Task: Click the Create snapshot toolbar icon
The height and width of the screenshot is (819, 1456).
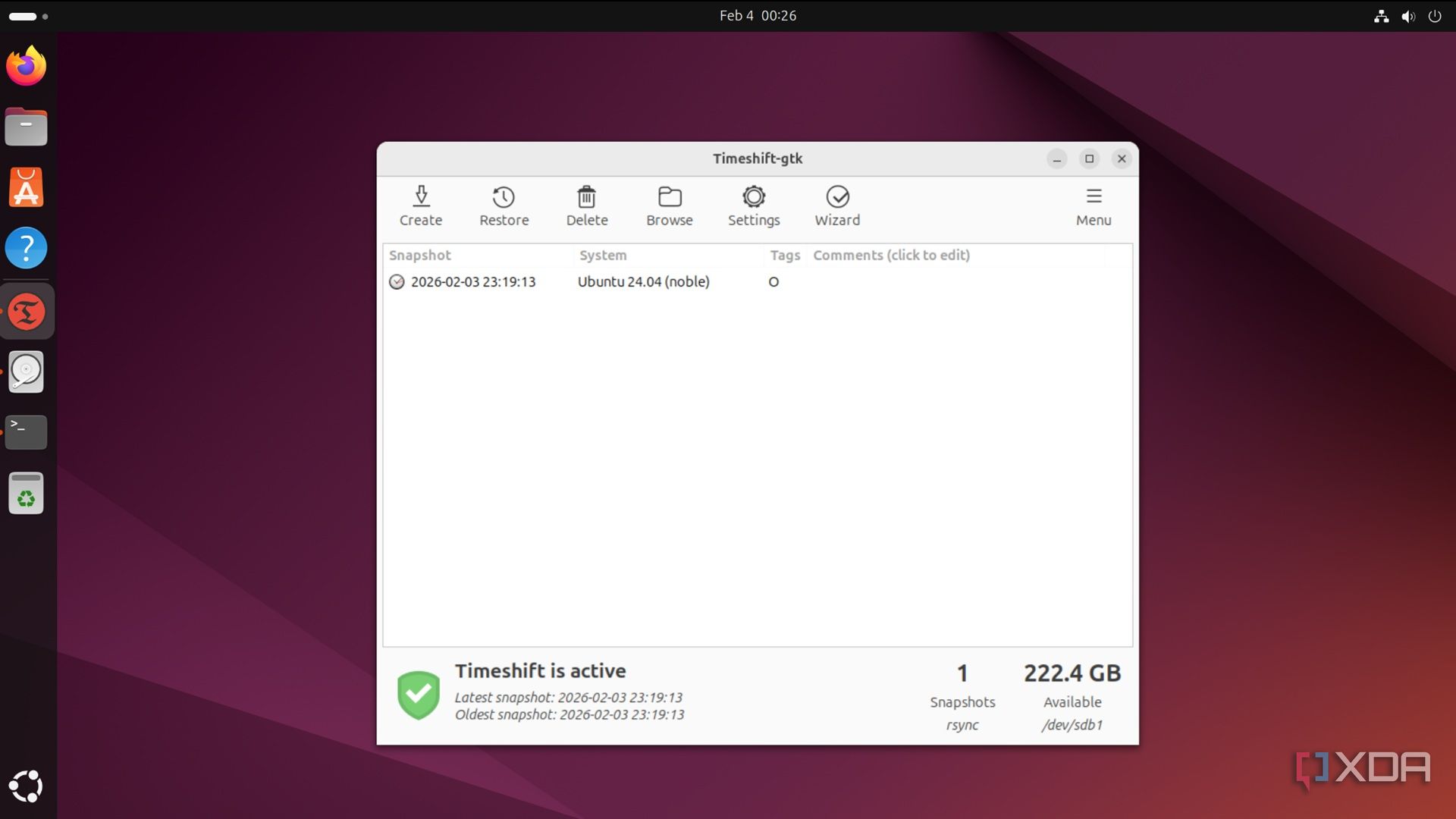Action: (x=421, y=206)
